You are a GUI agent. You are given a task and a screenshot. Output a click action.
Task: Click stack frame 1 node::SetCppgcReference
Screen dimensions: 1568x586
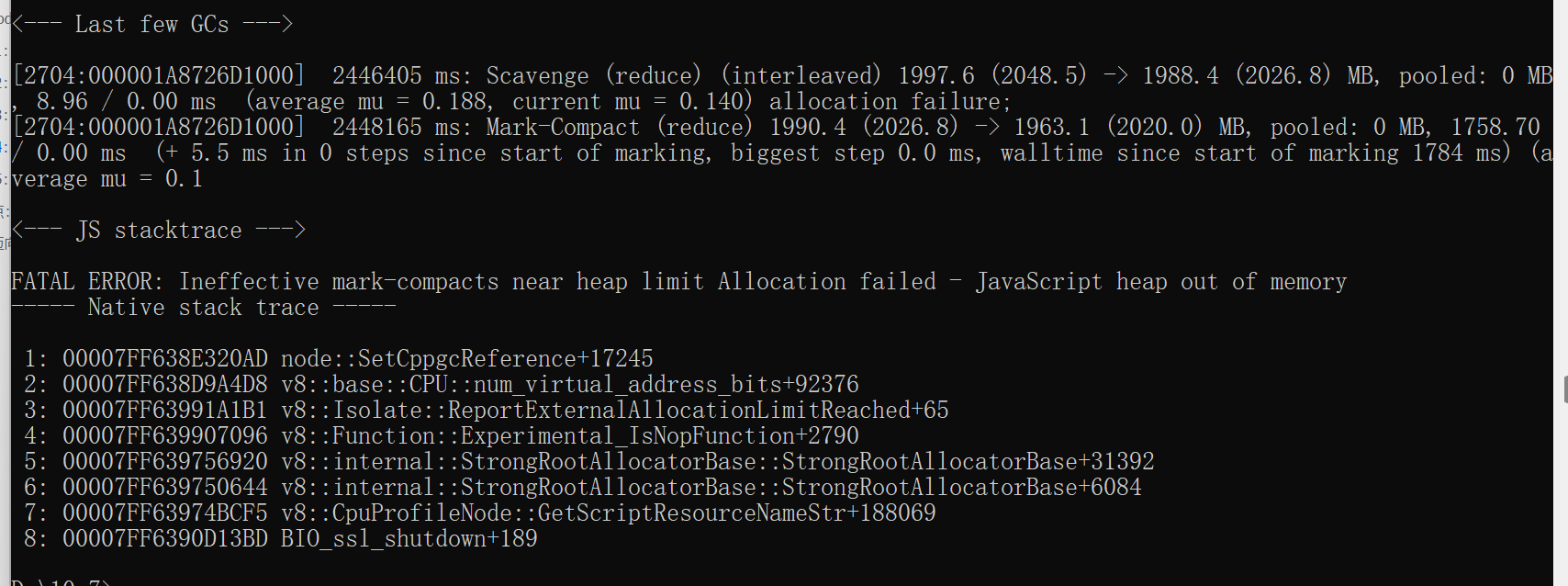pyautogui.click(x=466, y=359)
